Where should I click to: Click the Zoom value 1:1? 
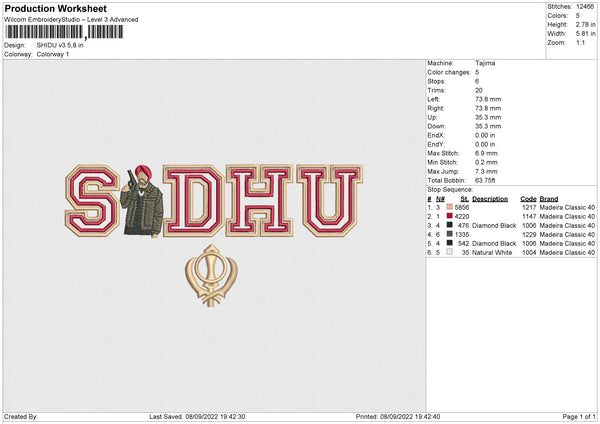[580, 42]
